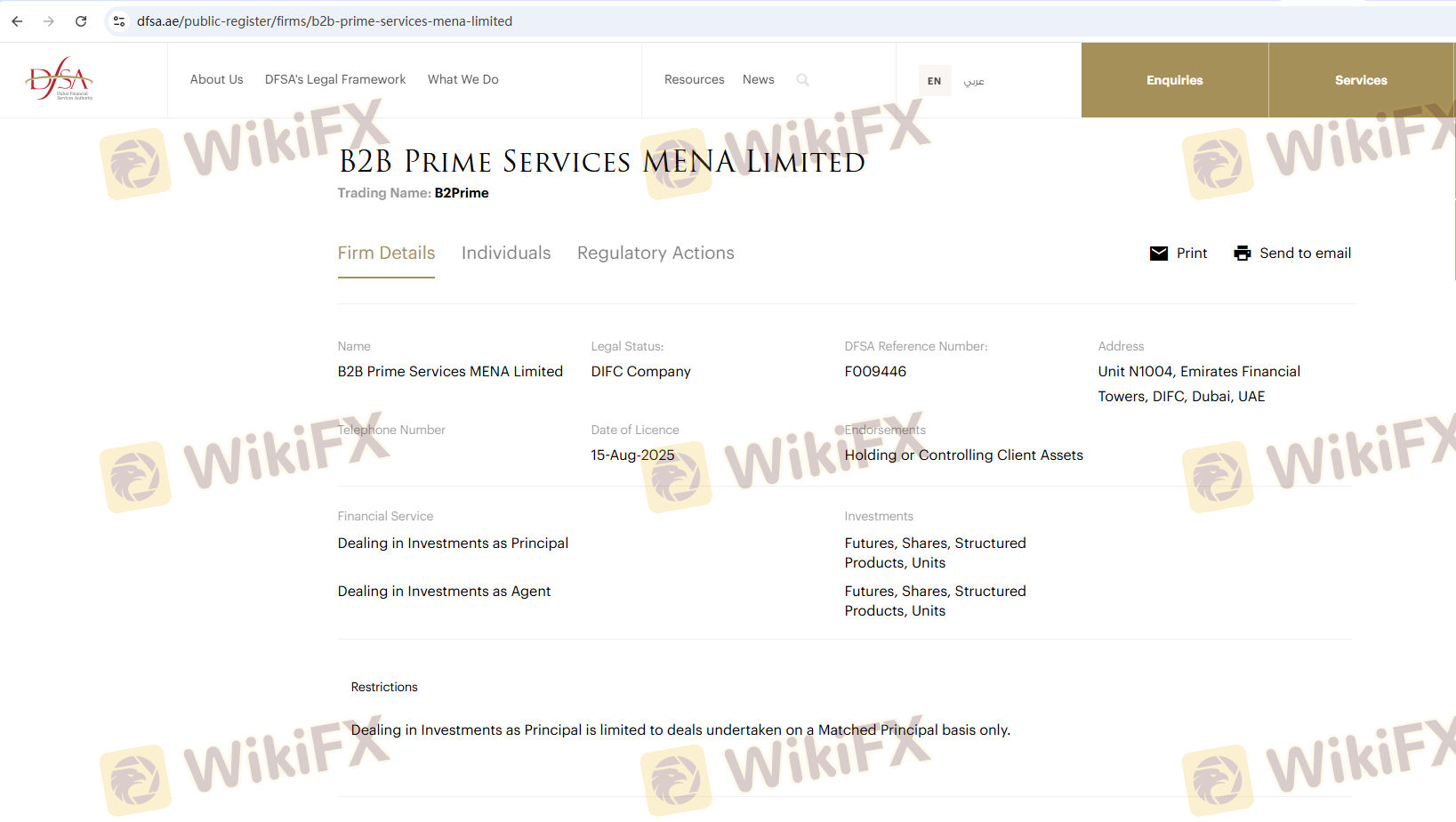Expand the What We Do menu
Screen dimensions: 1456x822
pyautogui.click(x=463, y=80)
